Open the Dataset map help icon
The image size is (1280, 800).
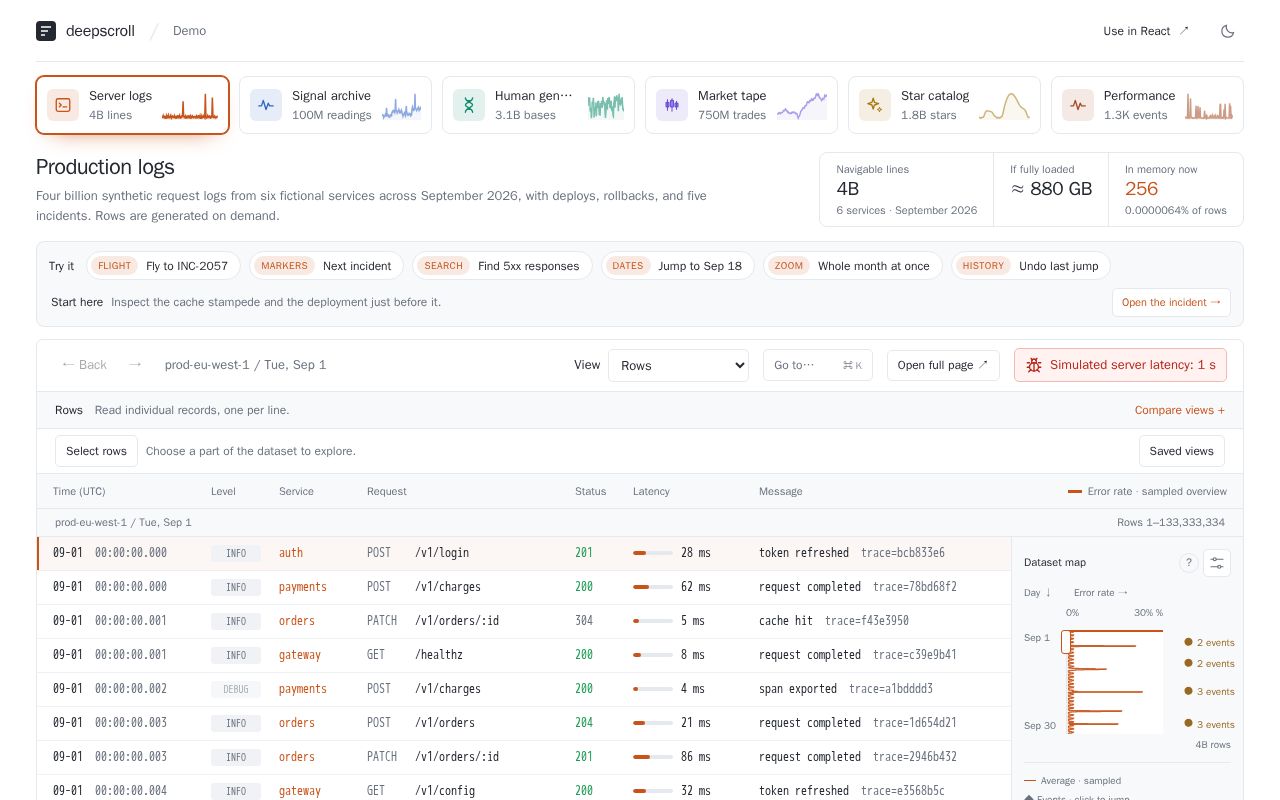tap(1189, 563)
